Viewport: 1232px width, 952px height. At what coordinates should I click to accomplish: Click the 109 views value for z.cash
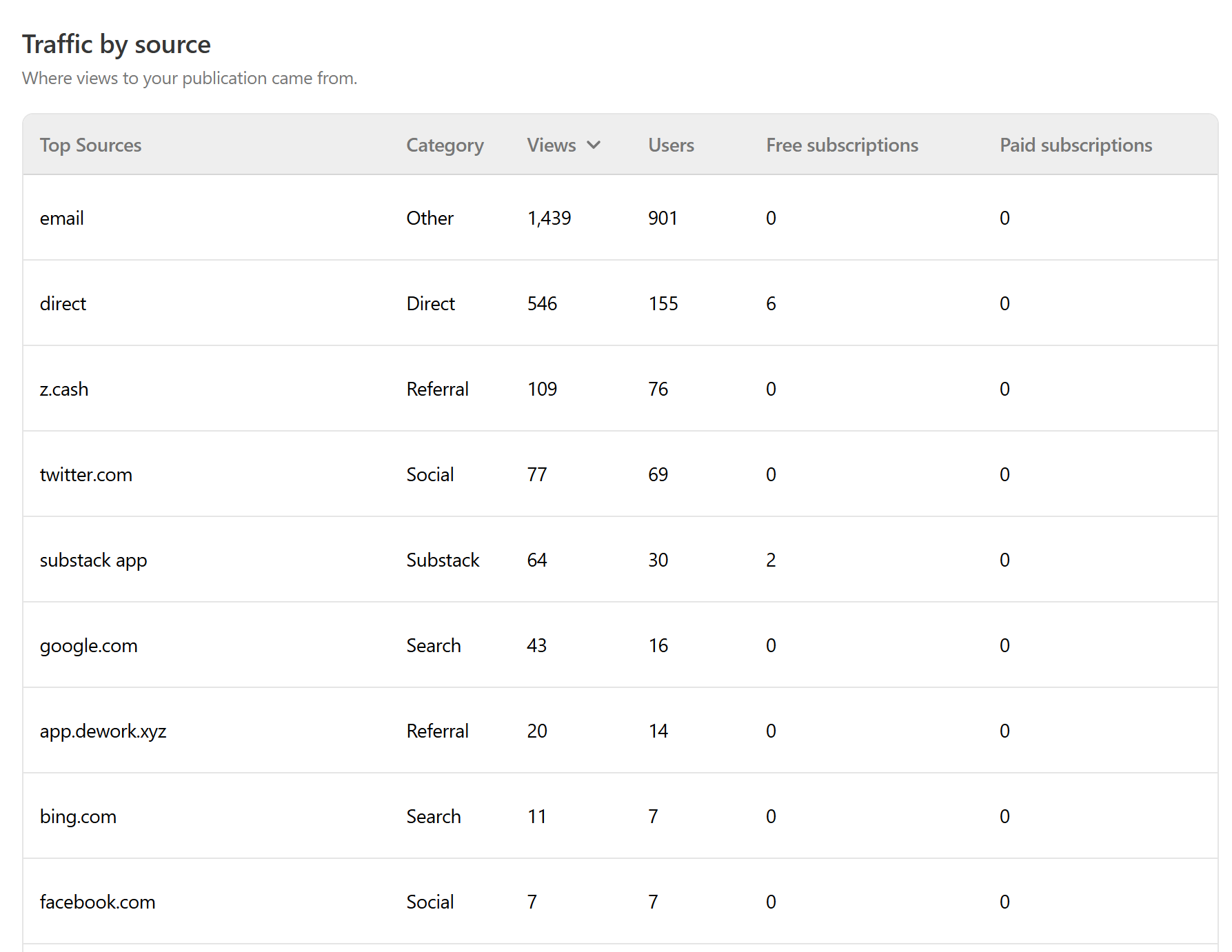542,389
